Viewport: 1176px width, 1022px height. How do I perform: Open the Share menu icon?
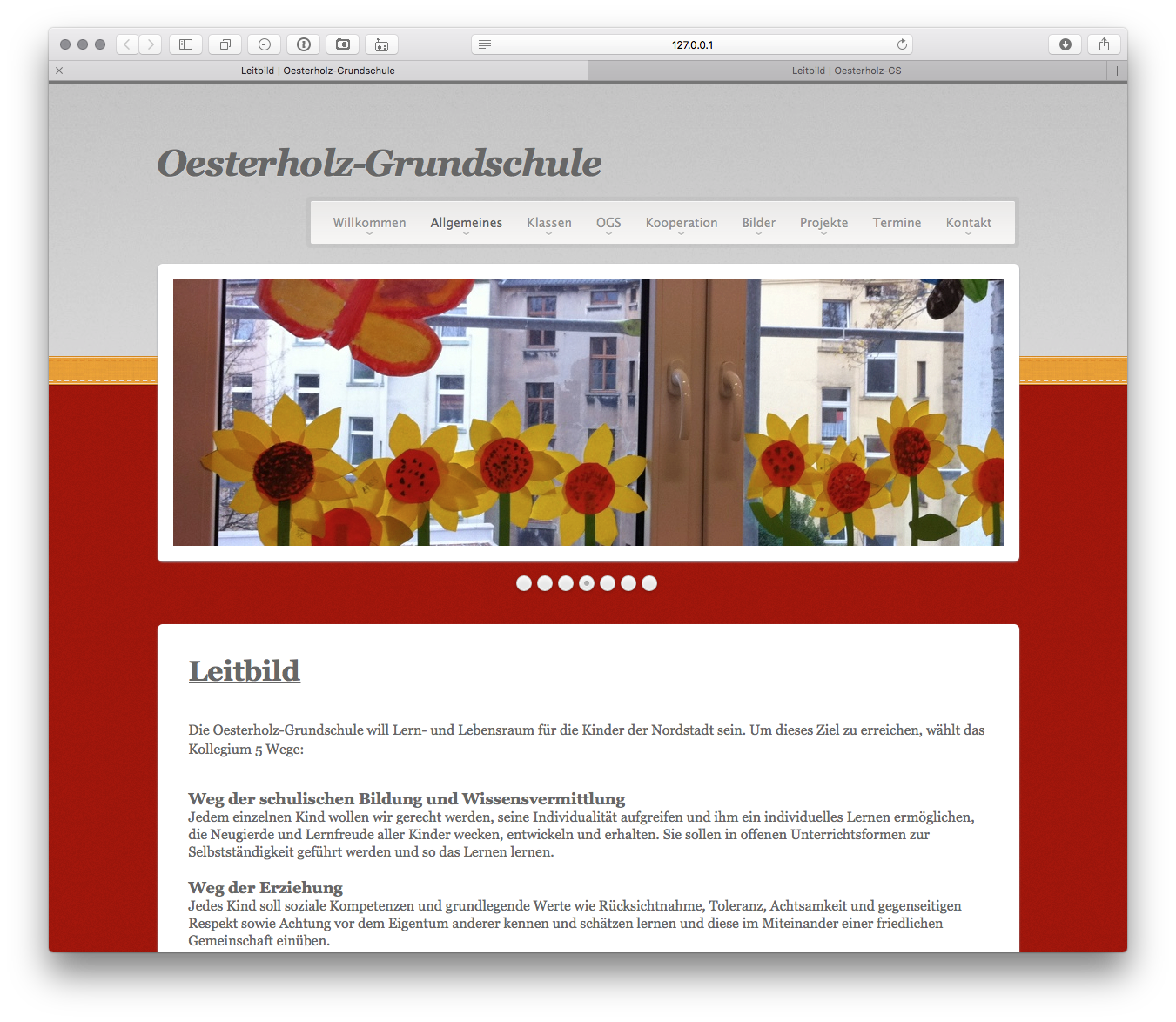[1104, 44]
